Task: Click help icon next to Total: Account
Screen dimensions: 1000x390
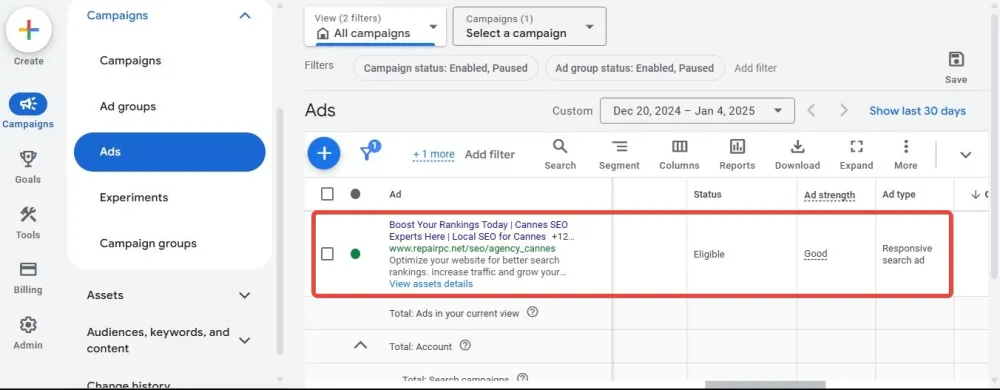Action: 466,345
